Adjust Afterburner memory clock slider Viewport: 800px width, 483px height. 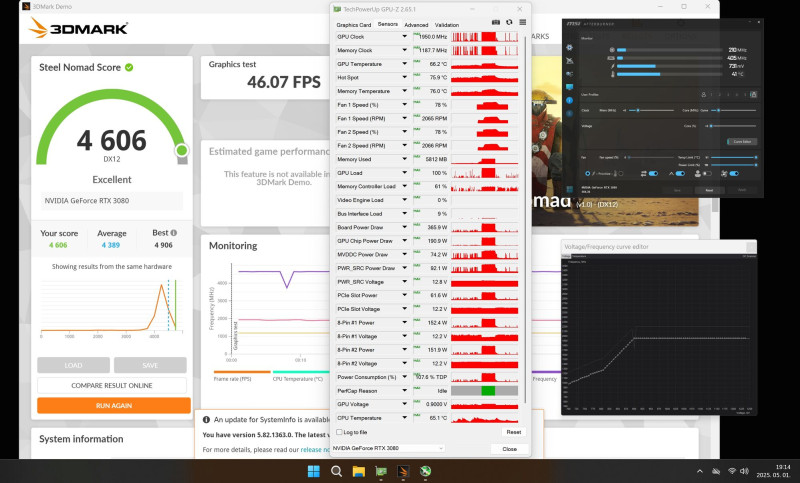[x=652, y=110]
